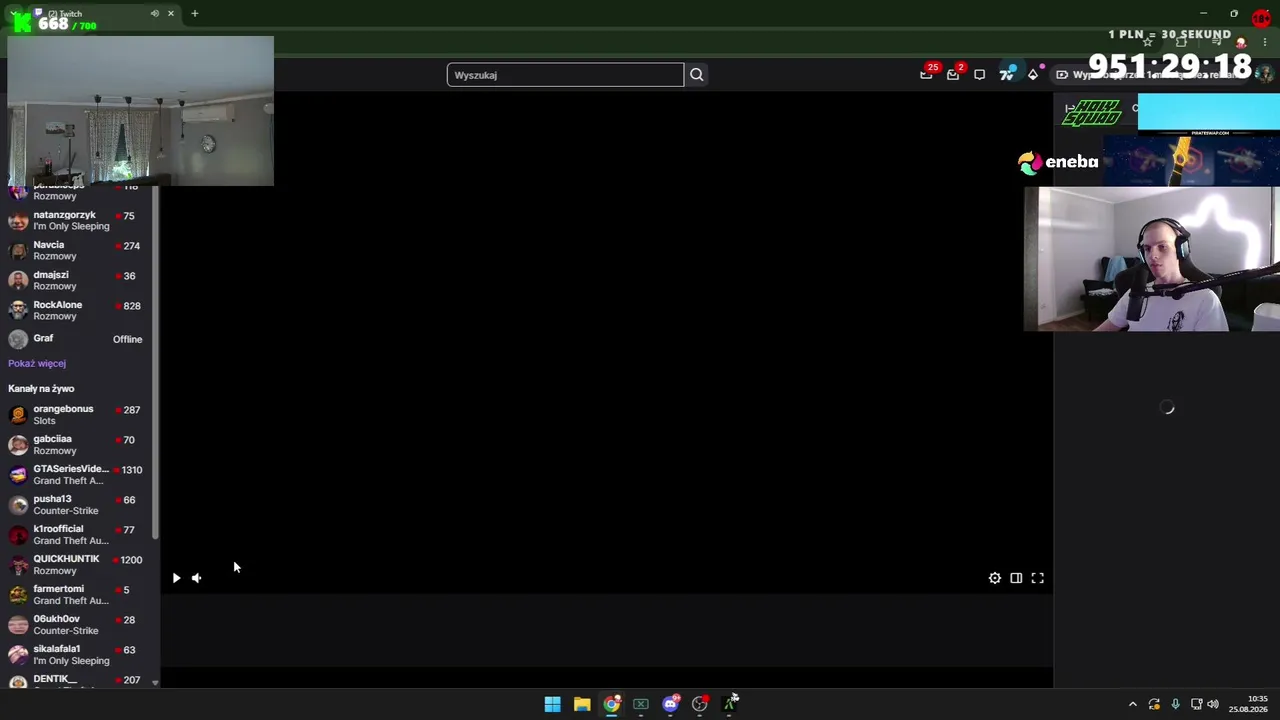This screenshot has width=1280, height=720.
Task: Enter fullscreen mode in player
Action: click(1038, 578)
